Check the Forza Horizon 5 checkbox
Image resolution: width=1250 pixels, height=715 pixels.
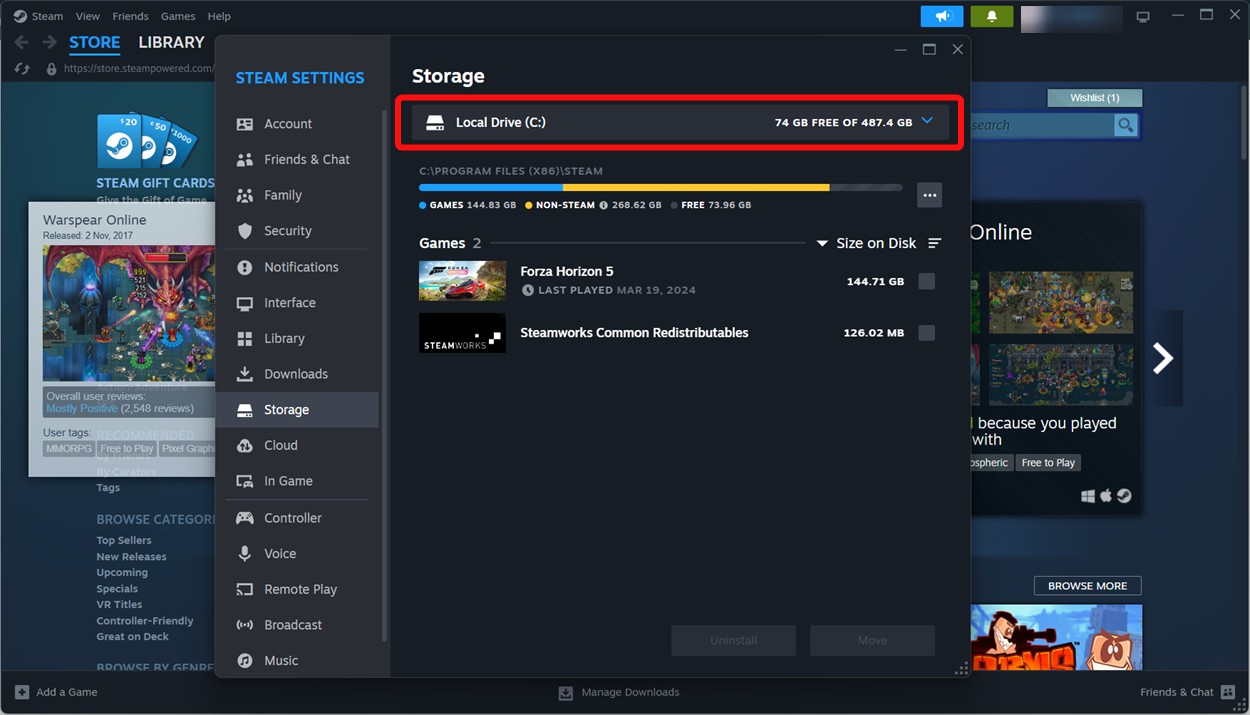coord(926,281)
